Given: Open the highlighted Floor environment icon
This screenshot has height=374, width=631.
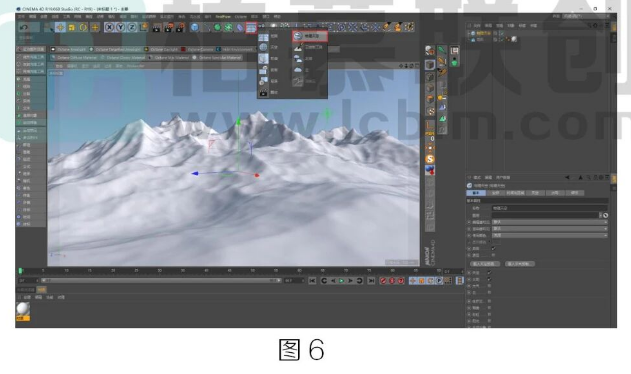Looking at the screenshot, I should (x=251, y=27).
